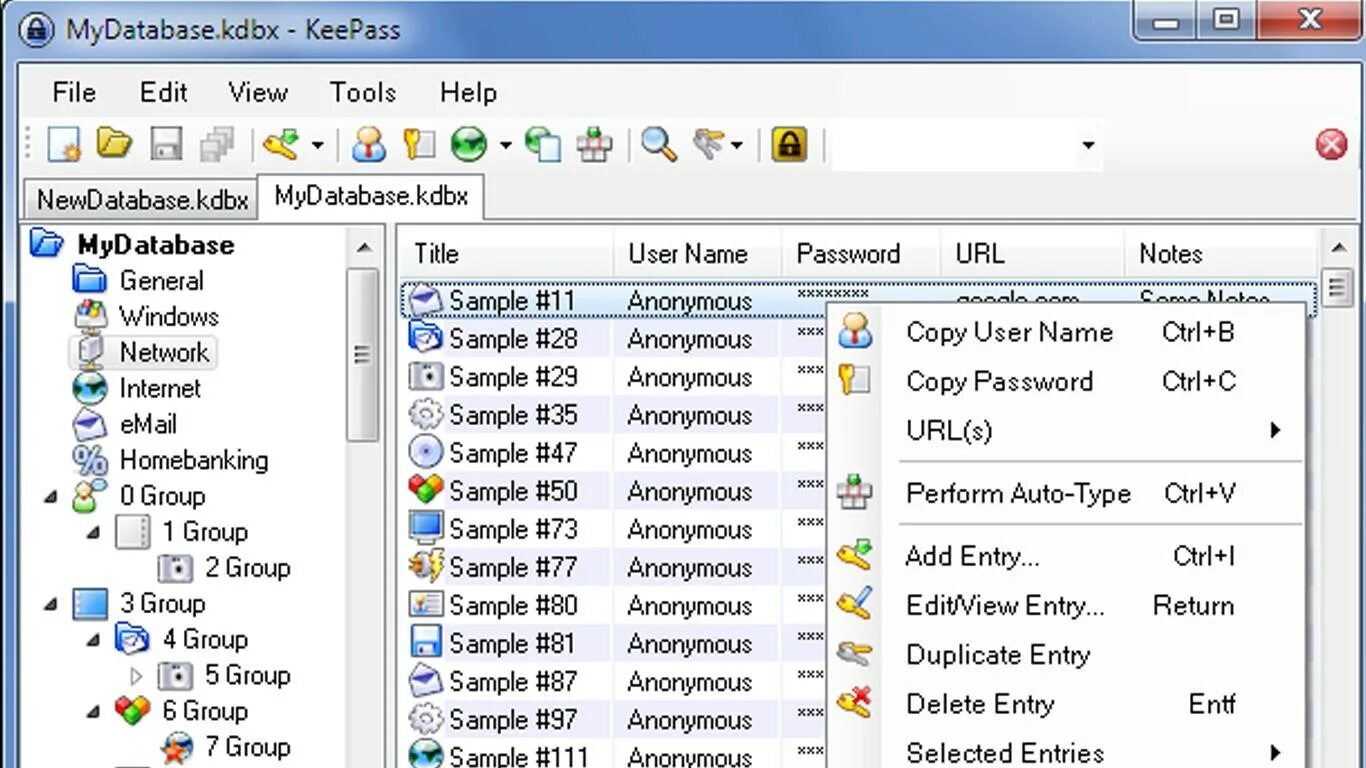Click the Find magnifier toolbar icon
This screenshot has height=768, width=1366.
(658, 145)
